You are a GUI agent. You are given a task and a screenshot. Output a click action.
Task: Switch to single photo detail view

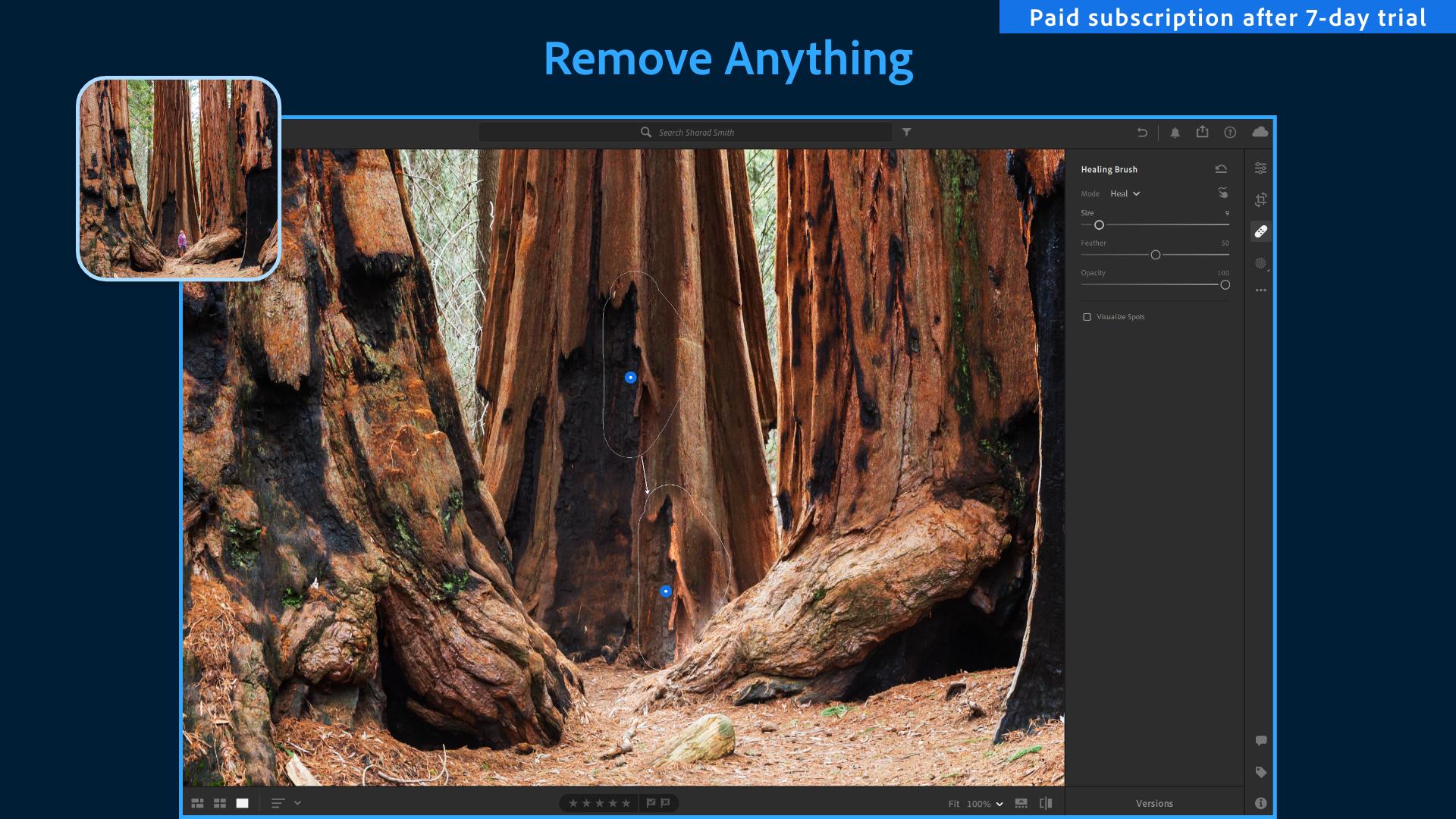pyautogui.click(x=242, y=803)
